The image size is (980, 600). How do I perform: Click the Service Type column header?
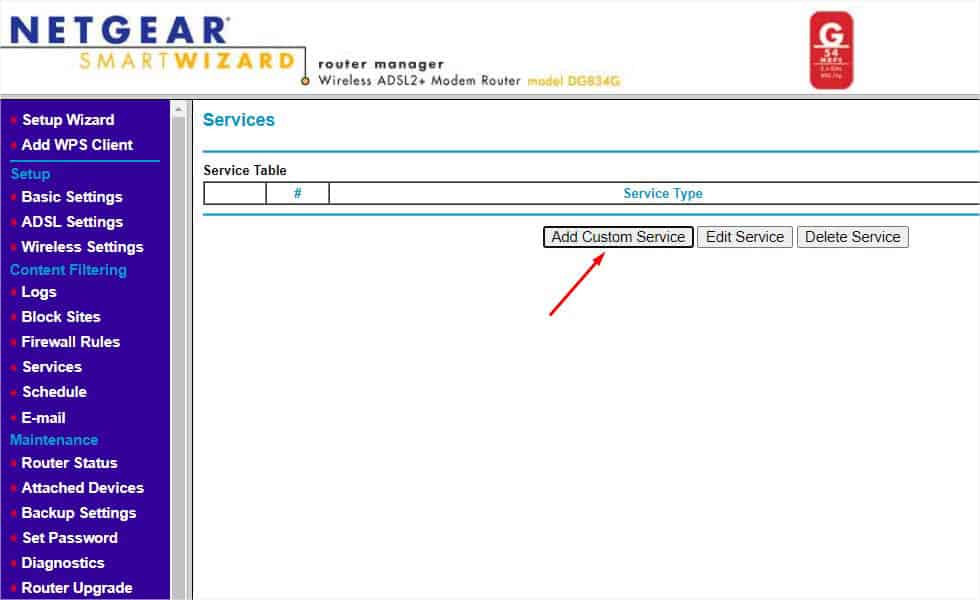(662, 194)
